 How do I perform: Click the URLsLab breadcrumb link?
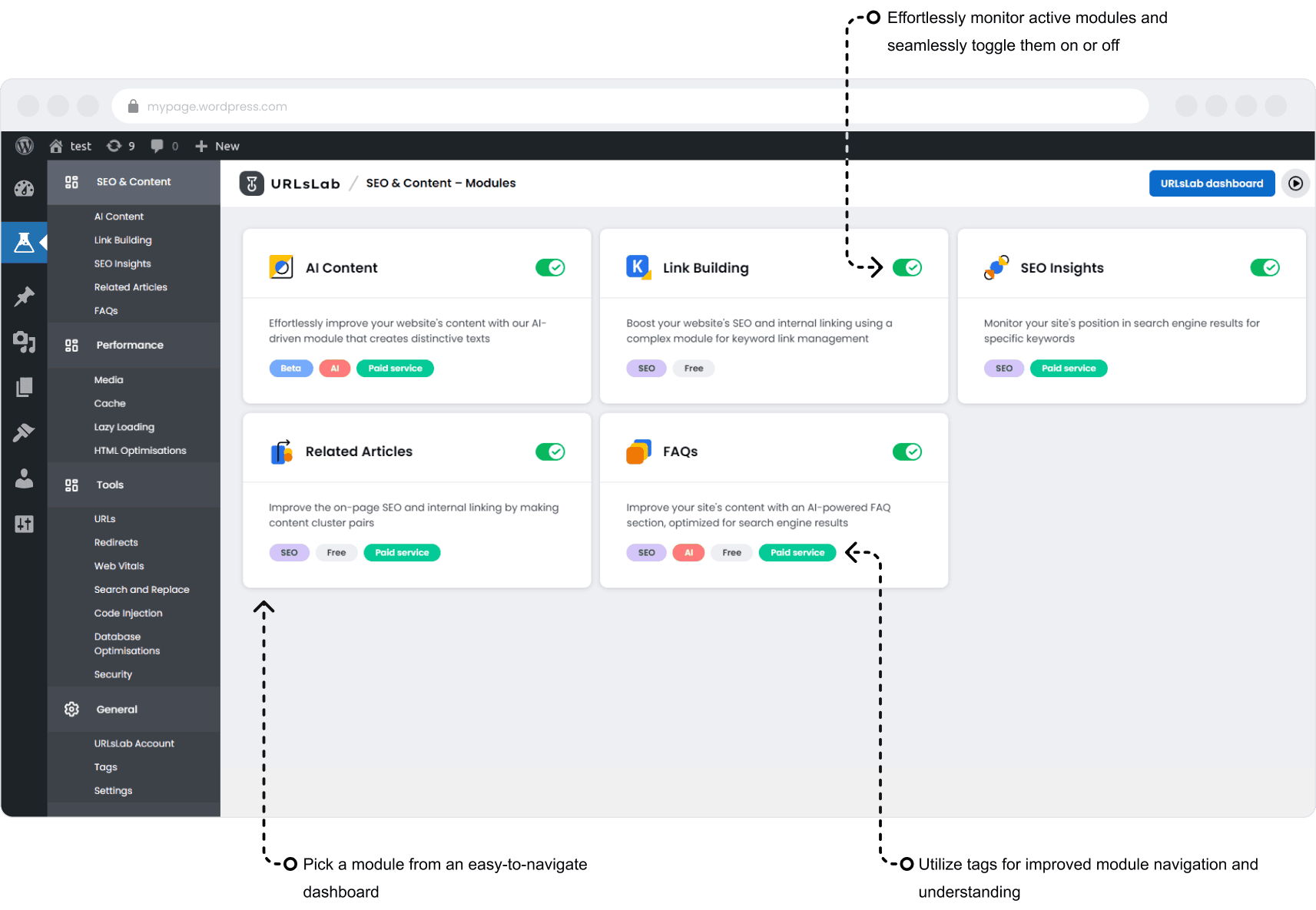pos(305,184)
